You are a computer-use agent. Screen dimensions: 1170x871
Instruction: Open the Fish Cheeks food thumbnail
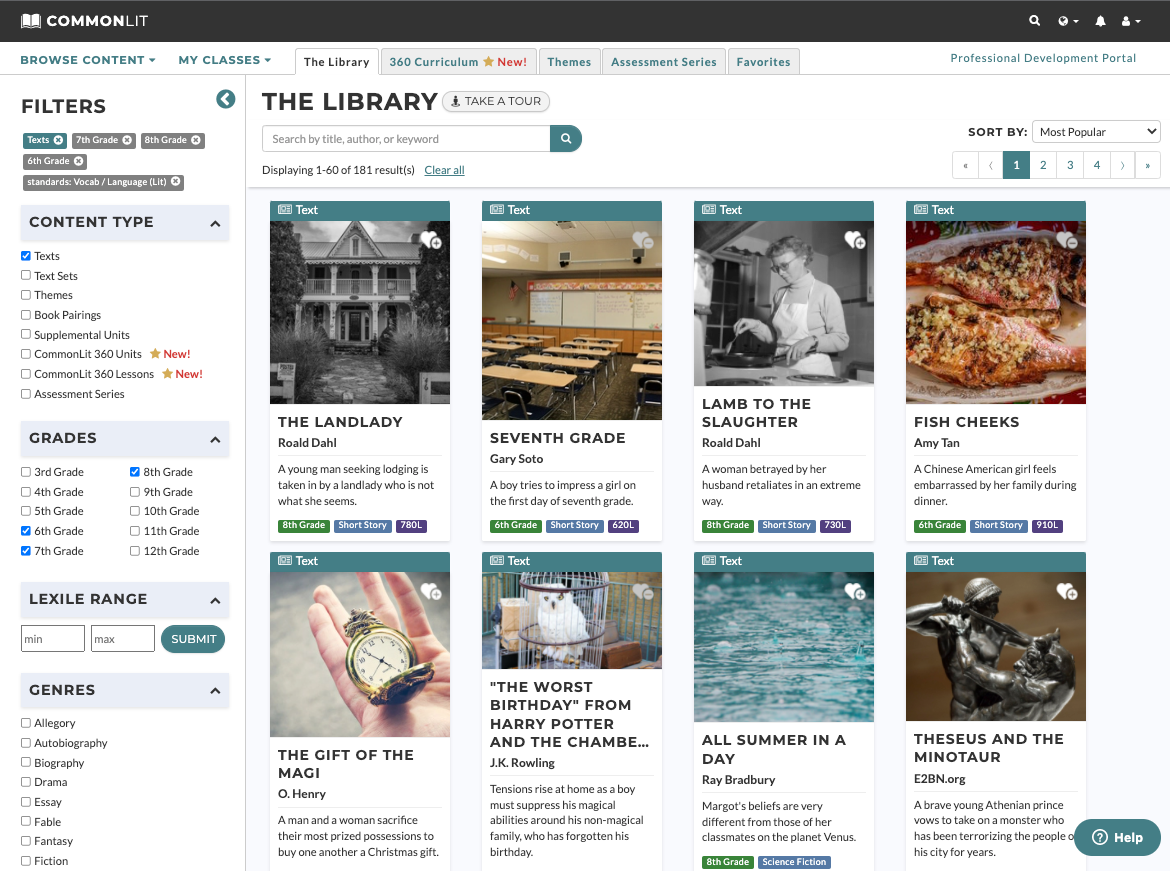pos(995,312)
